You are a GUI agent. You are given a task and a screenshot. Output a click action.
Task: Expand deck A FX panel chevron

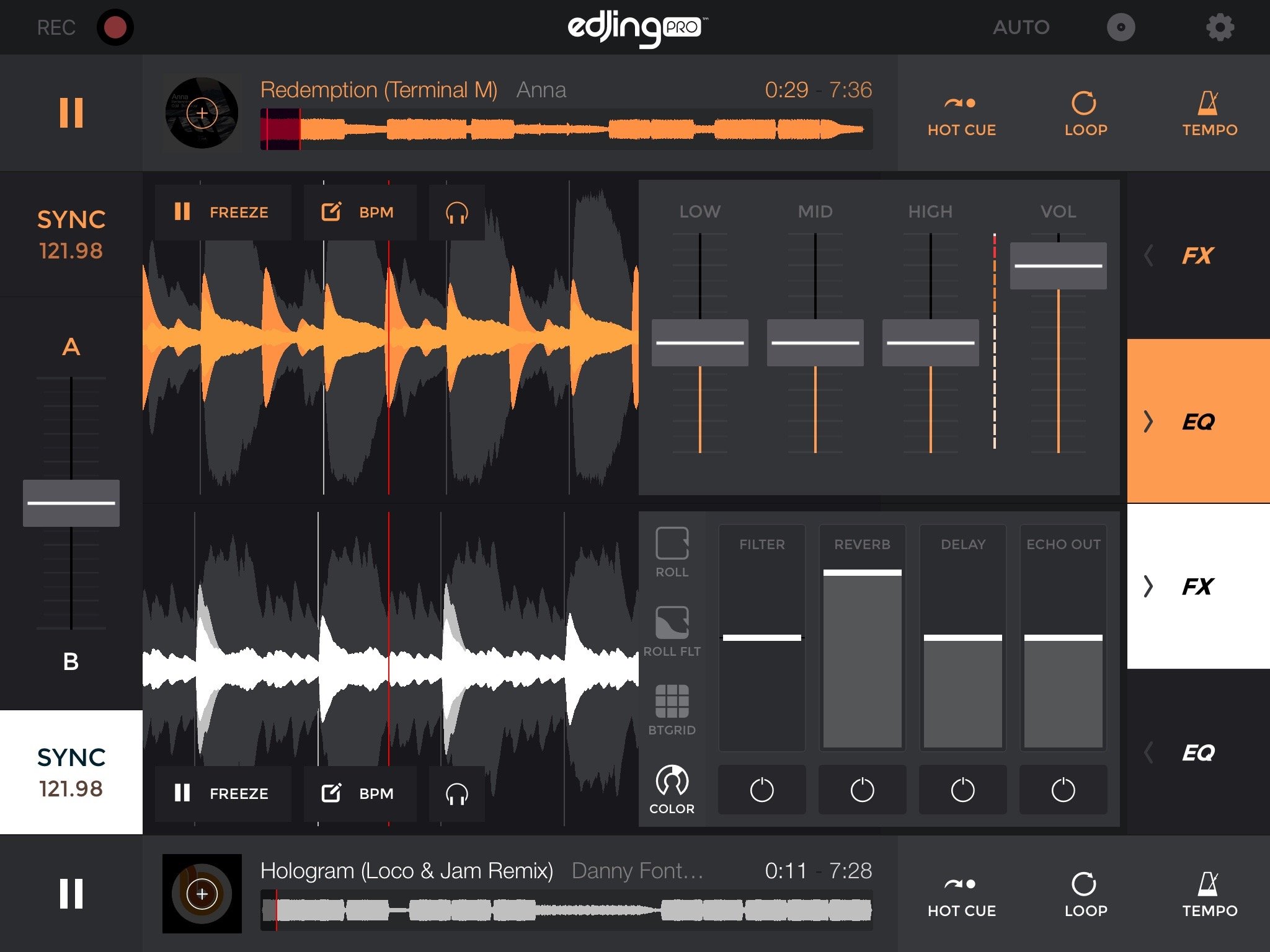point(1148,255)
